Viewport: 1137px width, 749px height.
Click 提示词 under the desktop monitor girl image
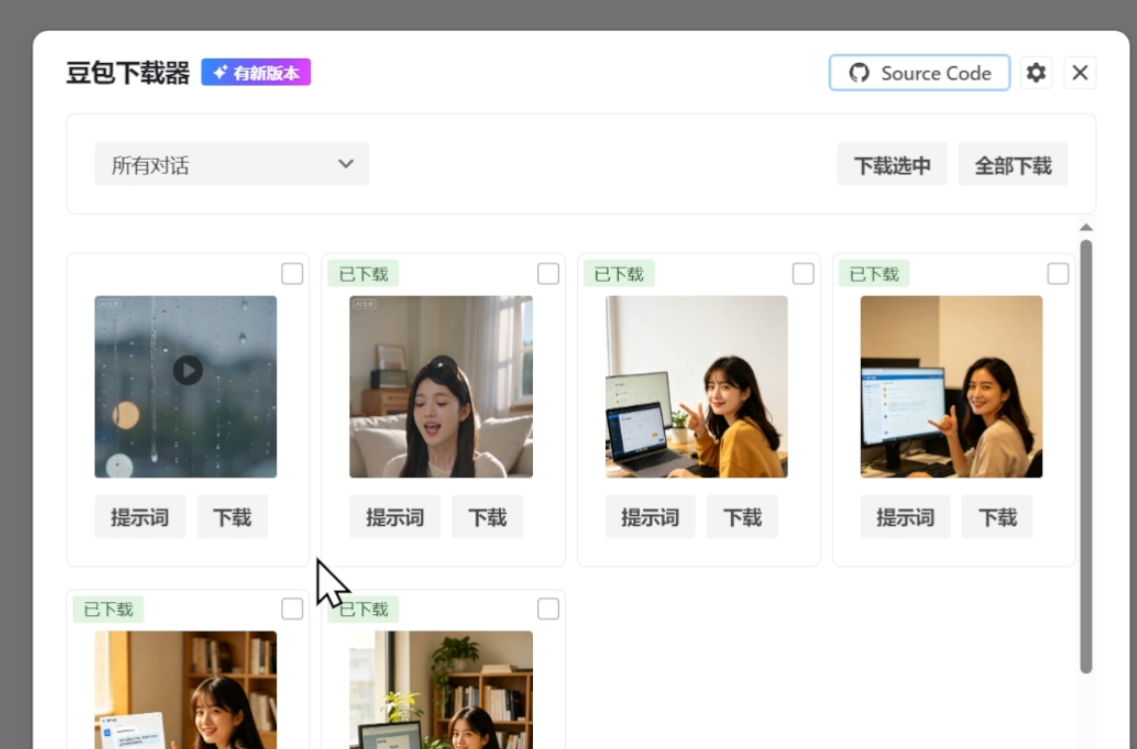point(905,517)
